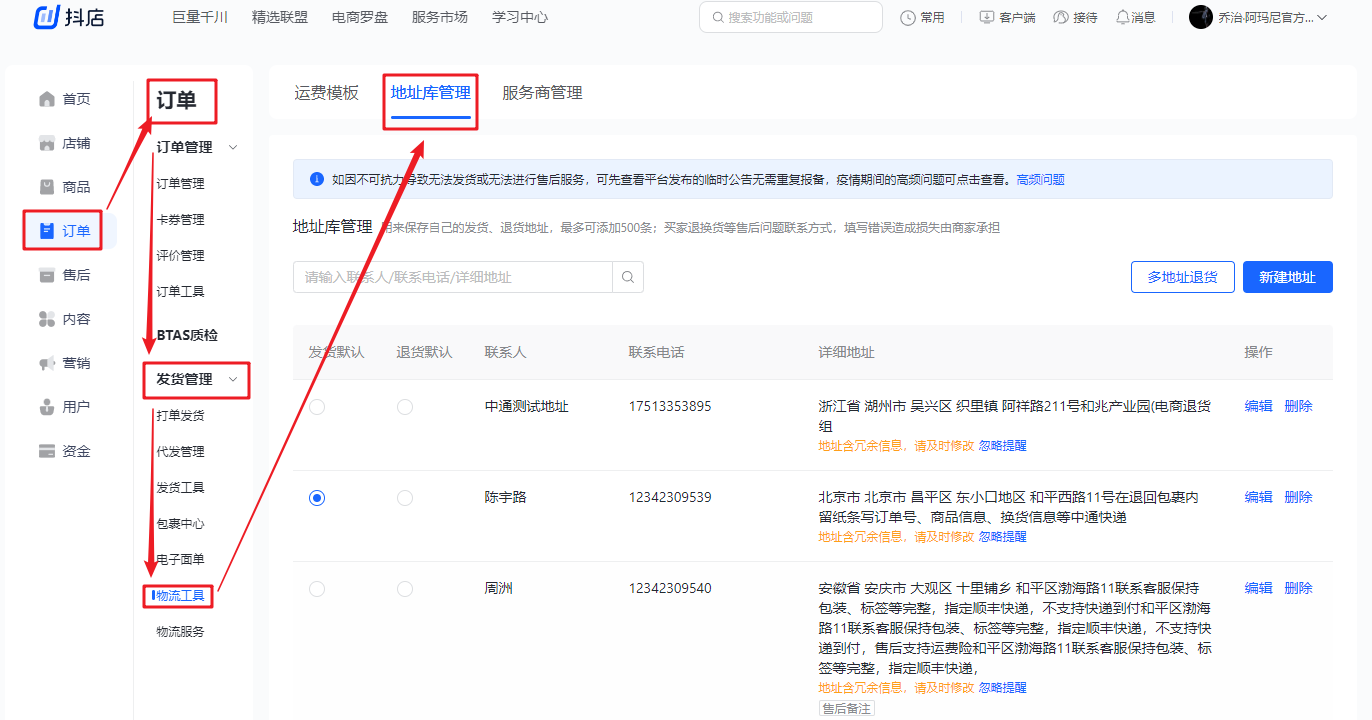The height and width of the screenshot is (720, 1372).
Task: Open 精选联盟 in top navigation
Action: click(x=280, y=17)
